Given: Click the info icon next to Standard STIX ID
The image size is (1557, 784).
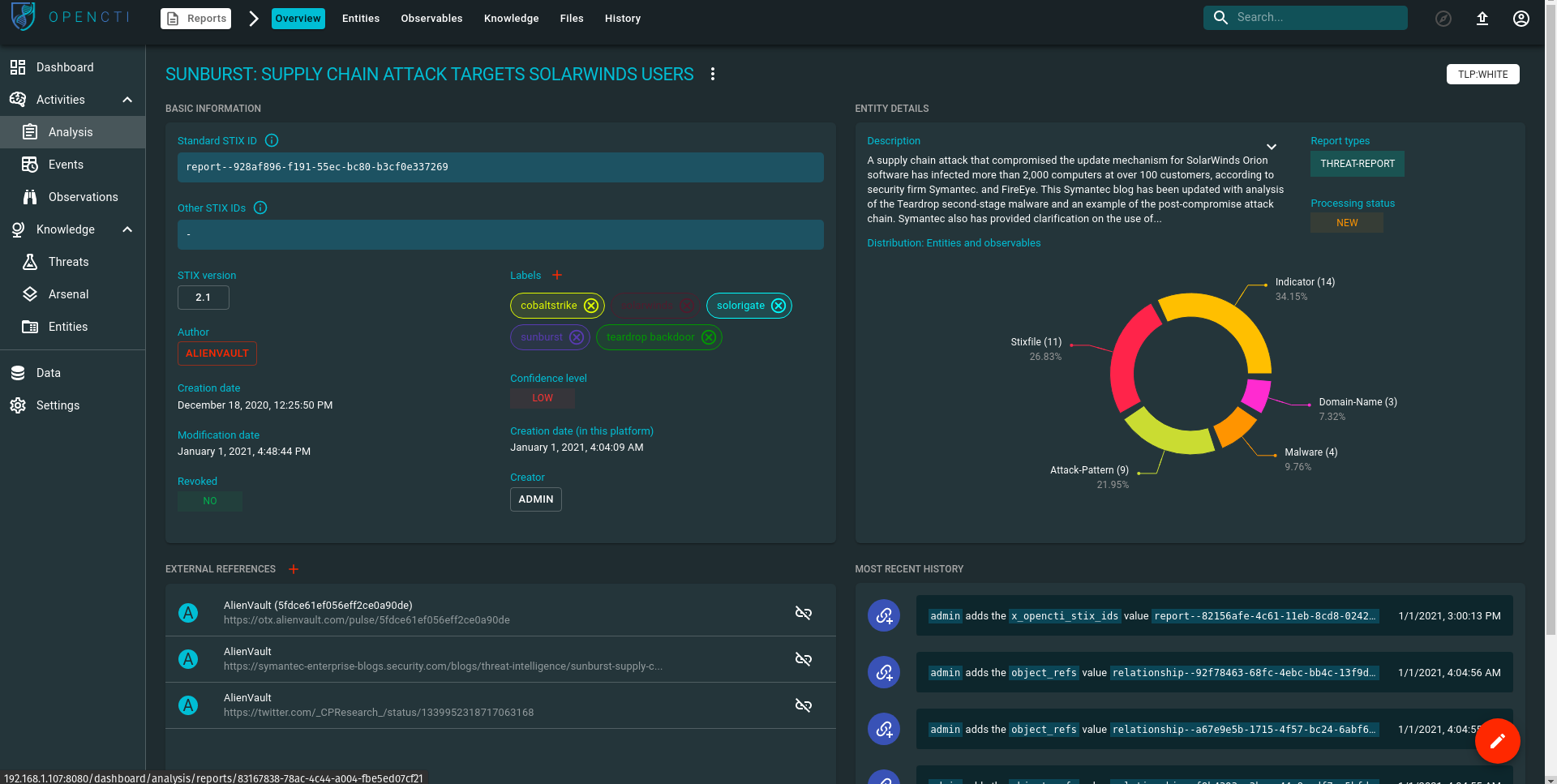Looking at the screenshot, I should (x=271, y=140).
